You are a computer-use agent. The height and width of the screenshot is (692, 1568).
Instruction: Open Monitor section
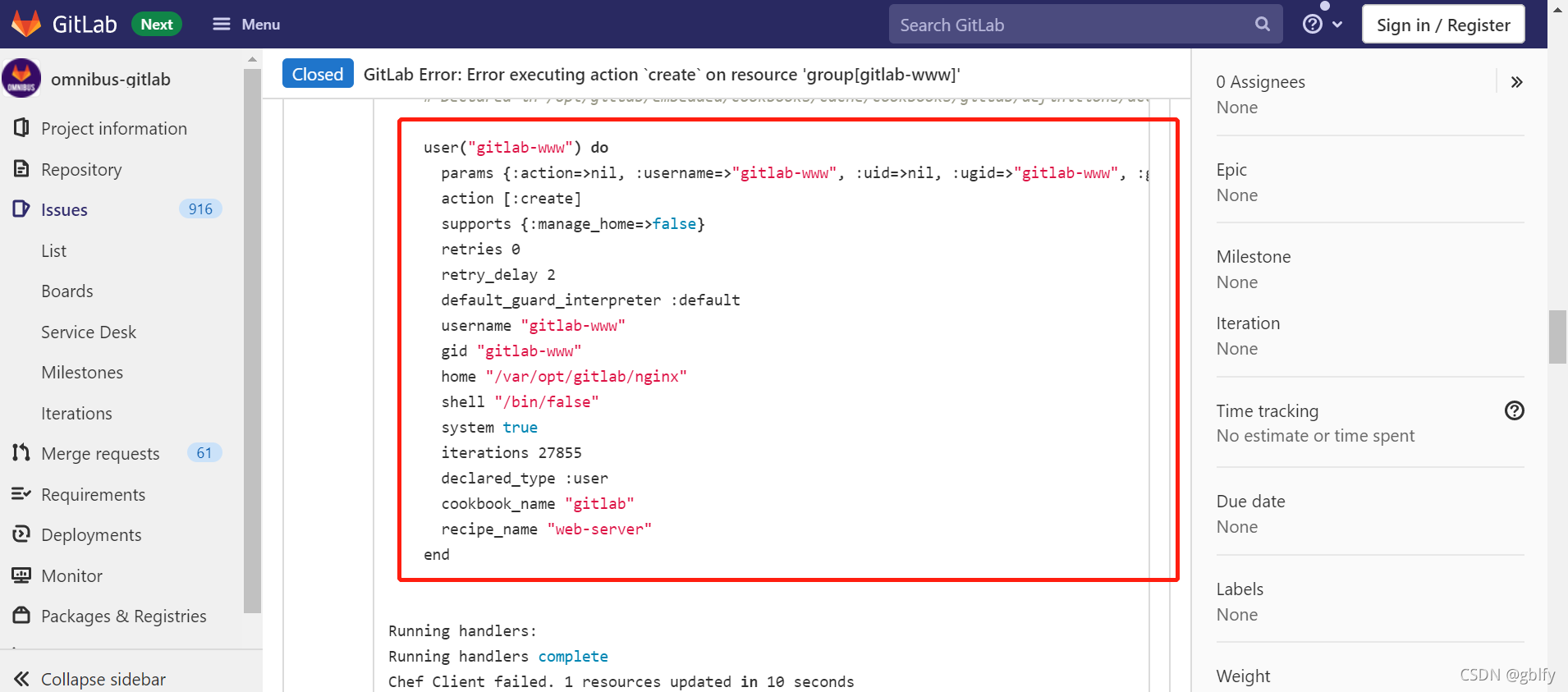(72, 576)
